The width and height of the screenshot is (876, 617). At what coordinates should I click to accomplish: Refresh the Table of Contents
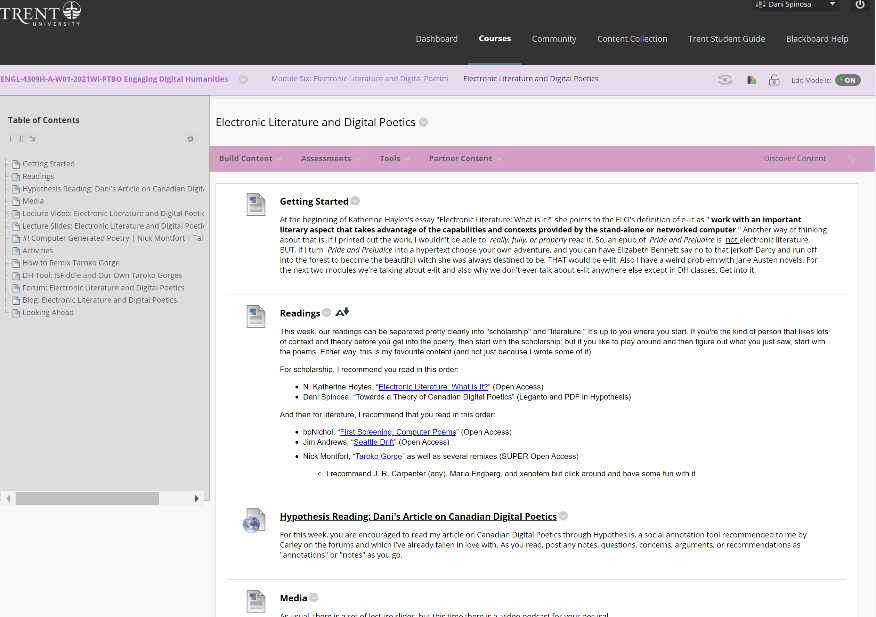[191, 139]
